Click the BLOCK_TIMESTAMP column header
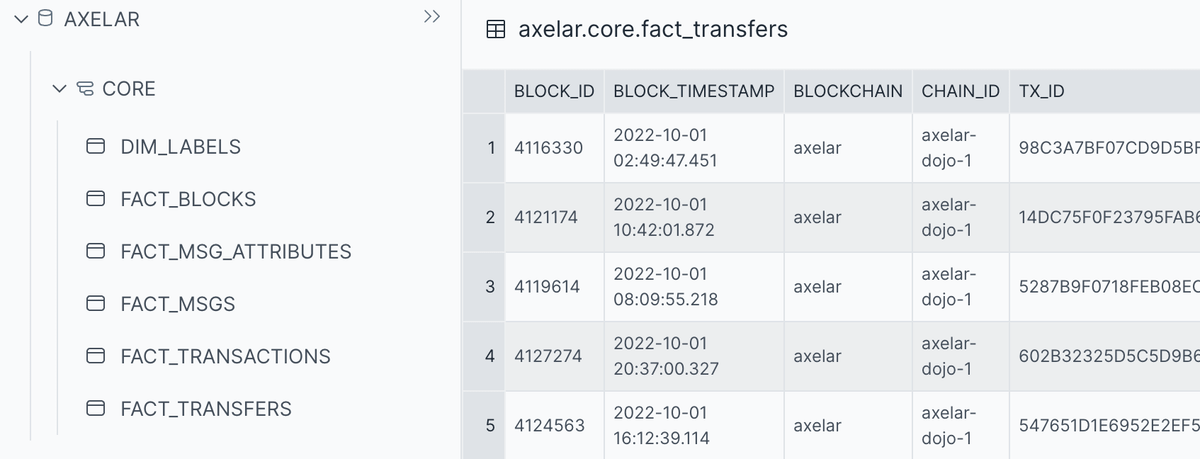1200x459 pixels. [x=694, y=92]
